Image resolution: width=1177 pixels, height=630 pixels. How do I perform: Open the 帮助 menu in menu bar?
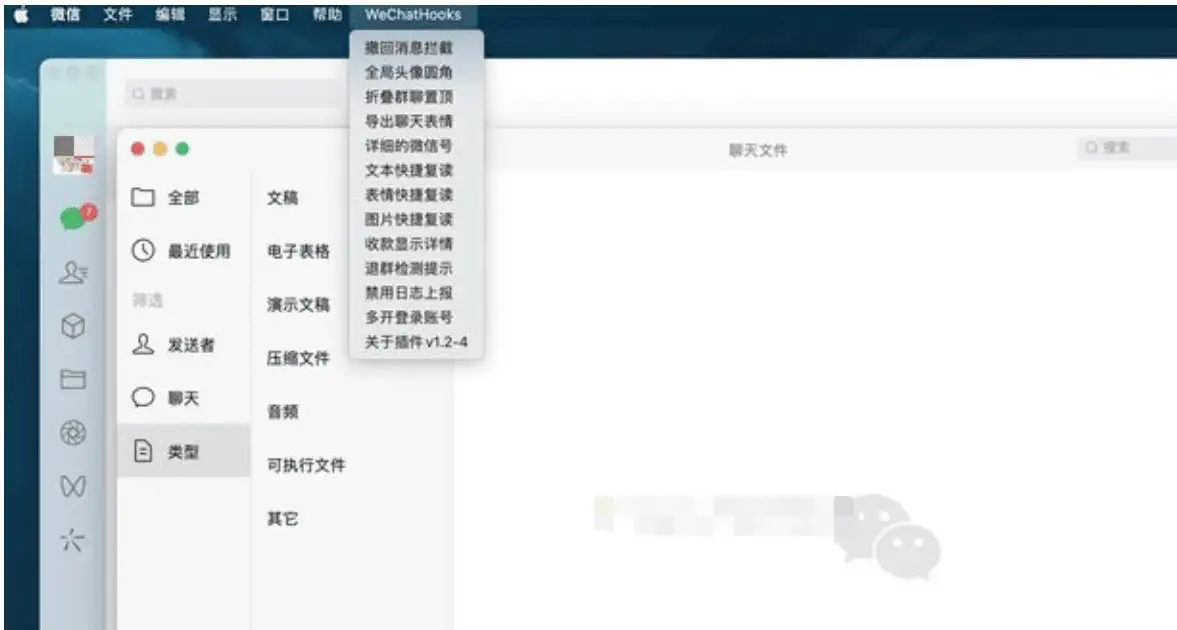point(327,14)
